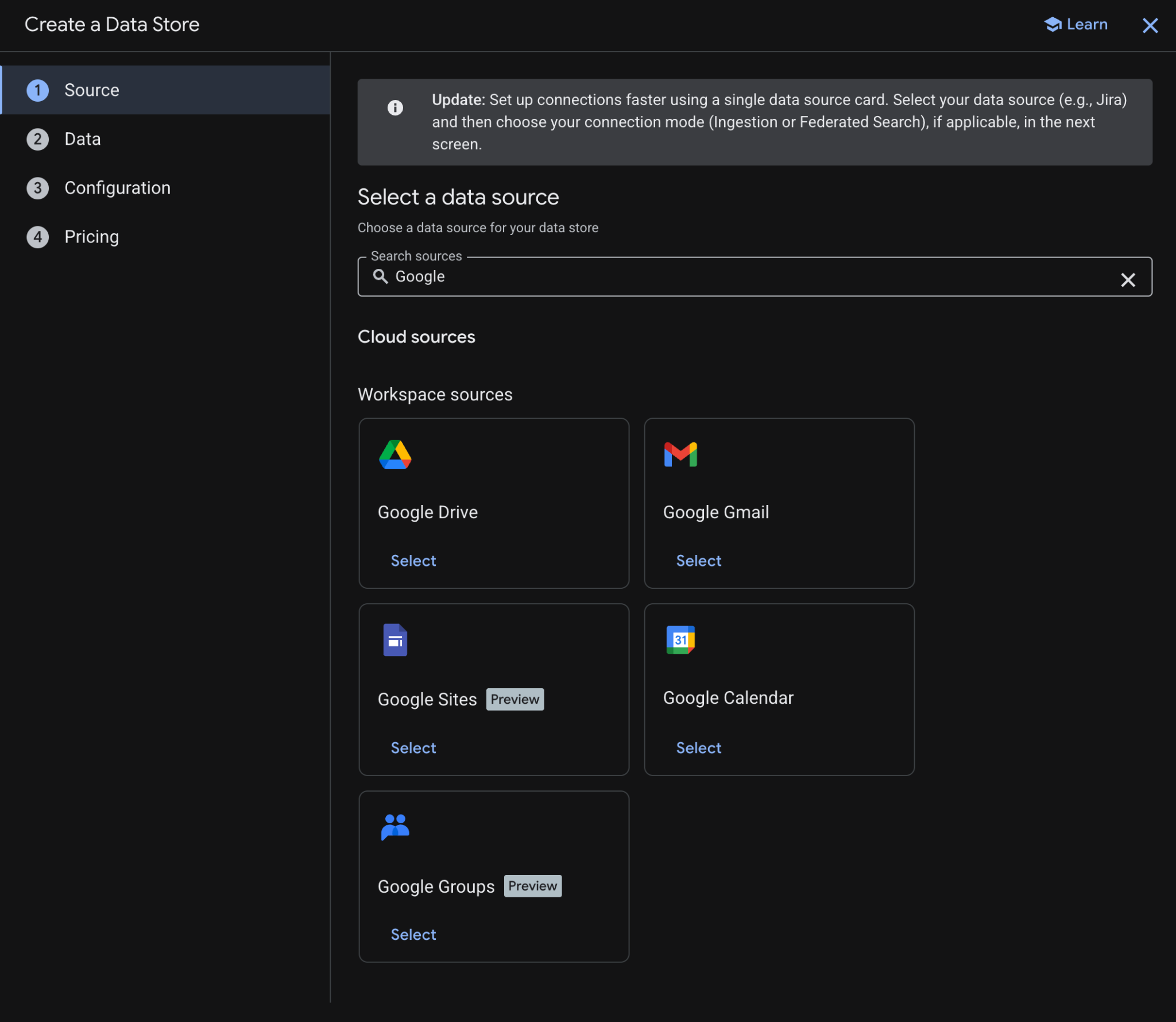Viewport: 1176px width, 1022px height.
Task: Click the Google Groups people icon
Action: coord(395,827)
